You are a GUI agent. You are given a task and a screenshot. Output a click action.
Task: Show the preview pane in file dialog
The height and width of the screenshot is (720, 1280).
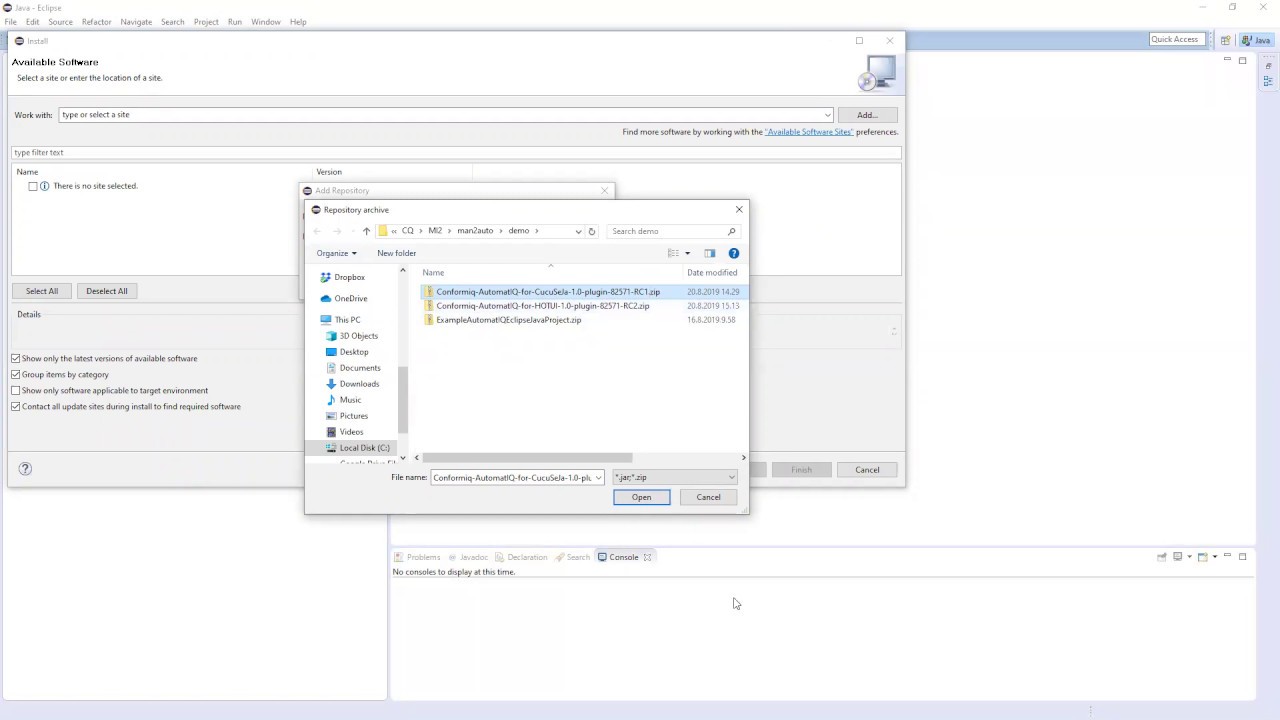pyautogui.click(x=709, y=253)
